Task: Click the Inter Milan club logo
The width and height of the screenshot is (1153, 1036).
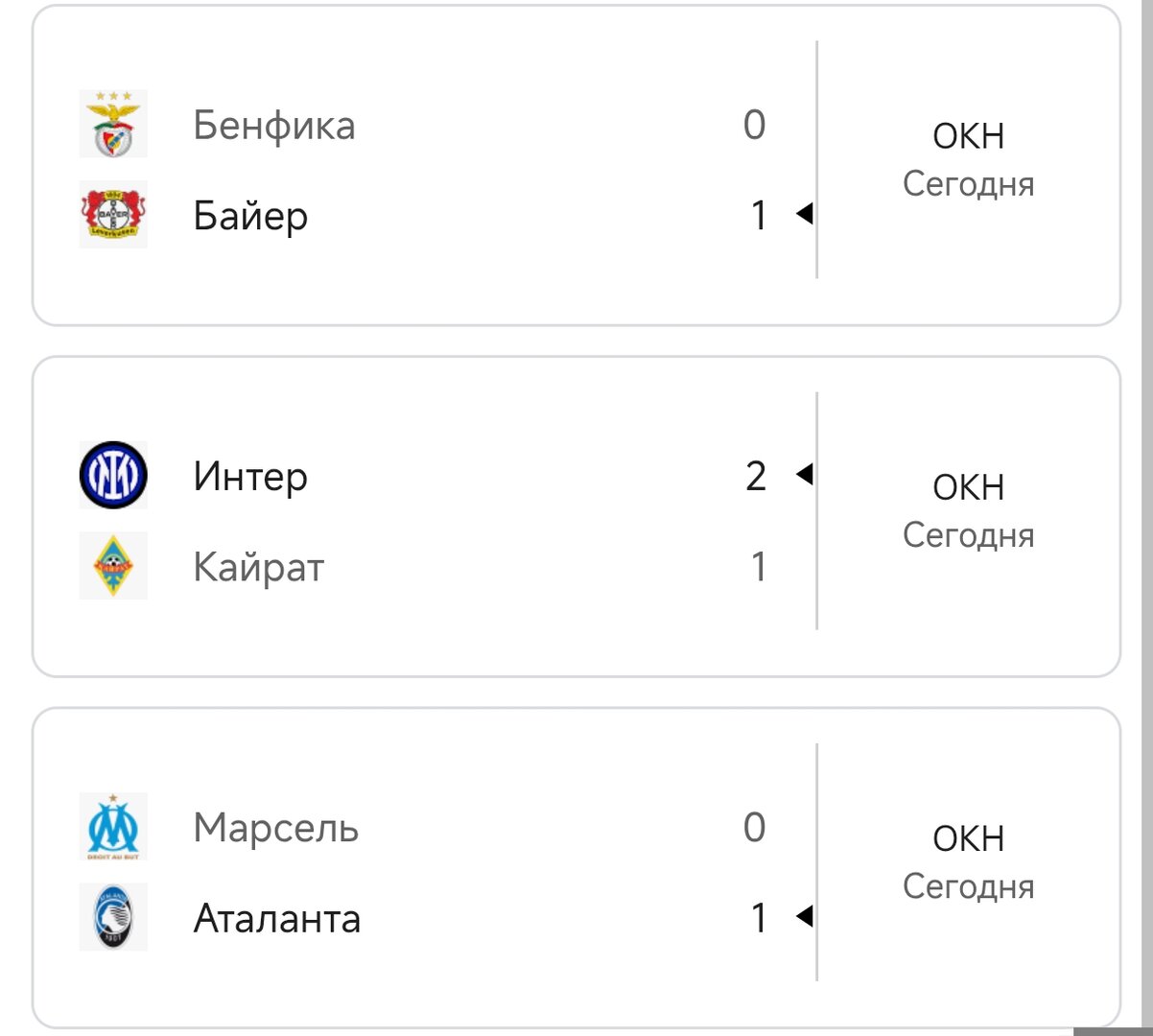Action: [x=113, y=476]
